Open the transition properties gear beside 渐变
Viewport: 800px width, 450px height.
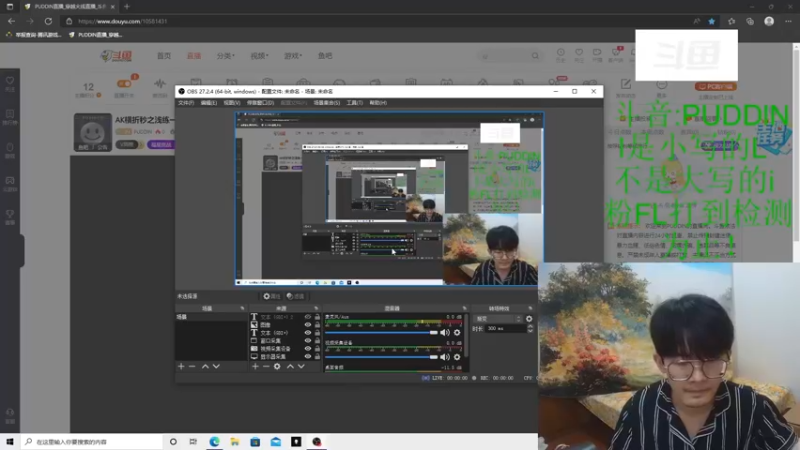(x=529, y=319)
